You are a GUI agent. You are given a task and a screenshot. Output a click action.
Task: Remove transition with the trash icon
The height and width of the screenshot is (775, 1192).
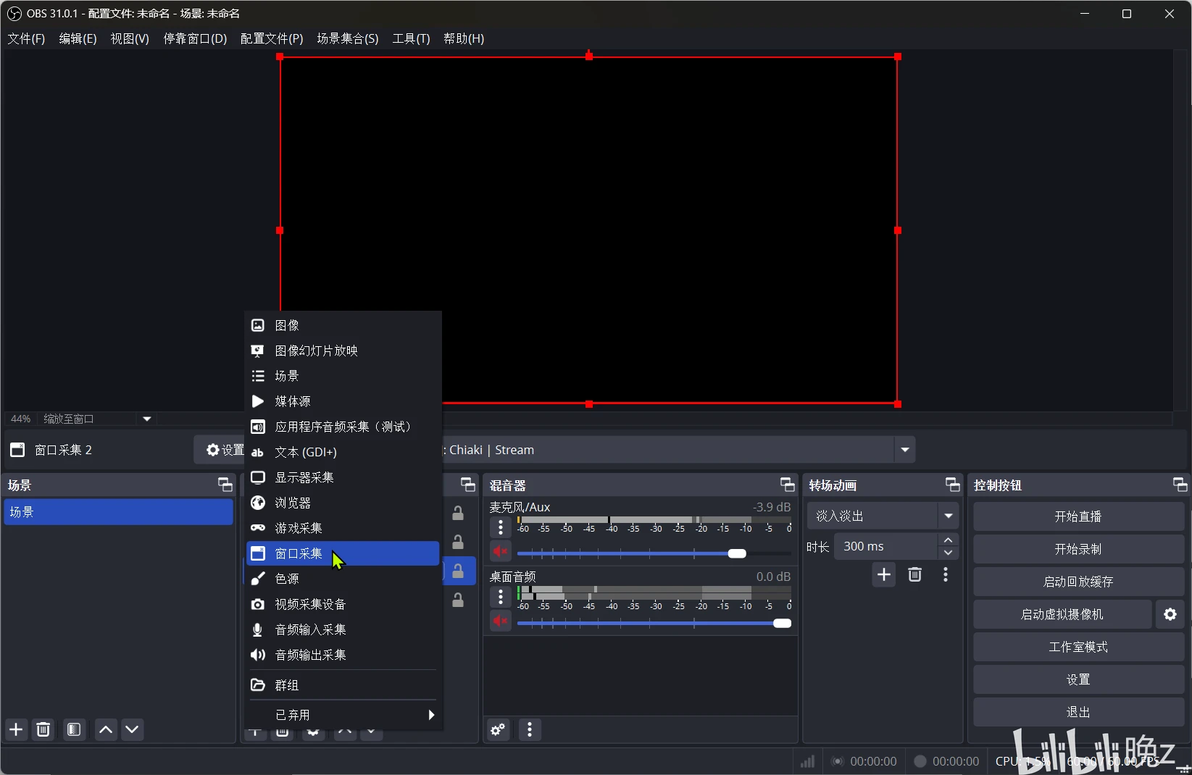coord(915,574)
